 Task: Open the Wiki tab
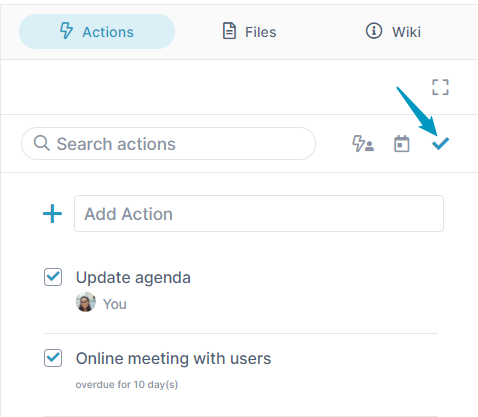(393, 32)
